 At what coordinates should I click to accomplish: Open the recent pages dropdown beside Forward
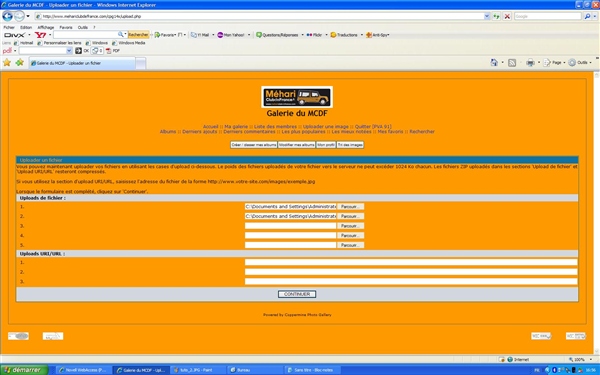pyautogui.click(x=28, y=16)
